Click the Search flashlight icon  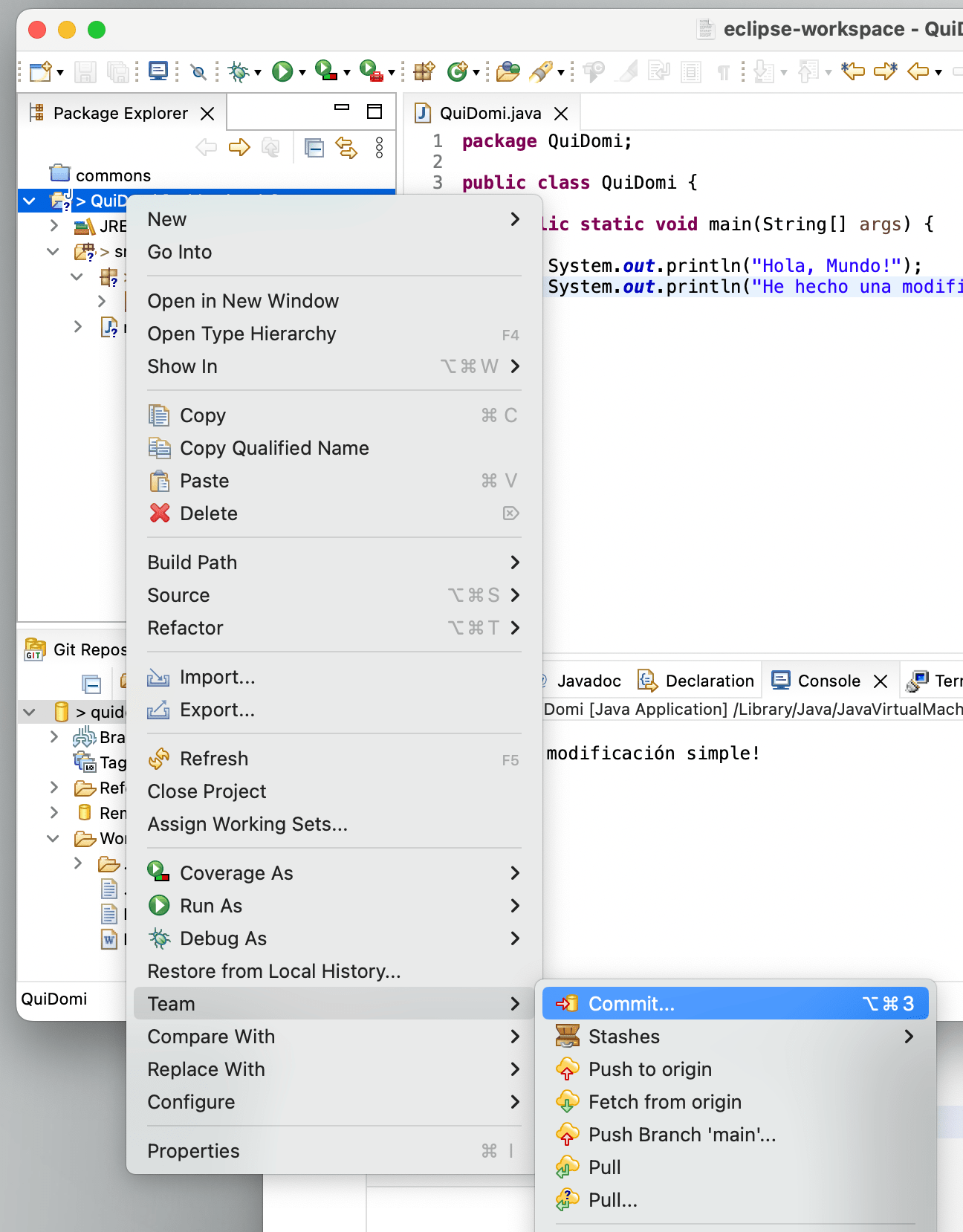click(x=542, y=71)
